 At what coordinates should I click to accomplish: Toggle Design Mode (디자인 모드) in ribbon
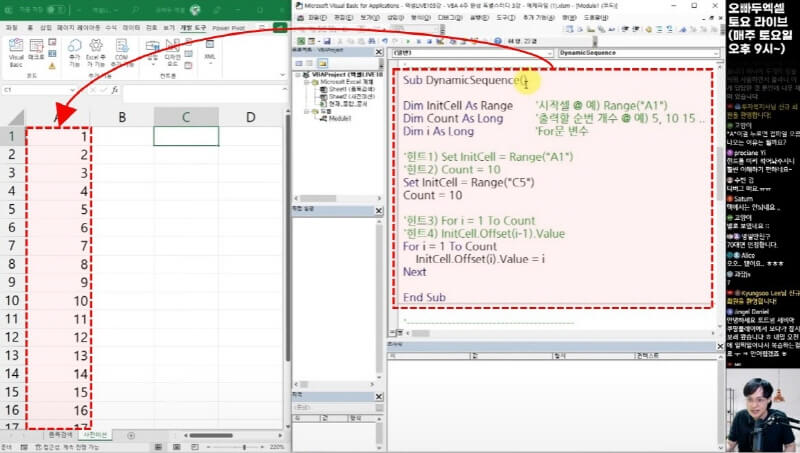pyautogui.click(x=172, y=53)
